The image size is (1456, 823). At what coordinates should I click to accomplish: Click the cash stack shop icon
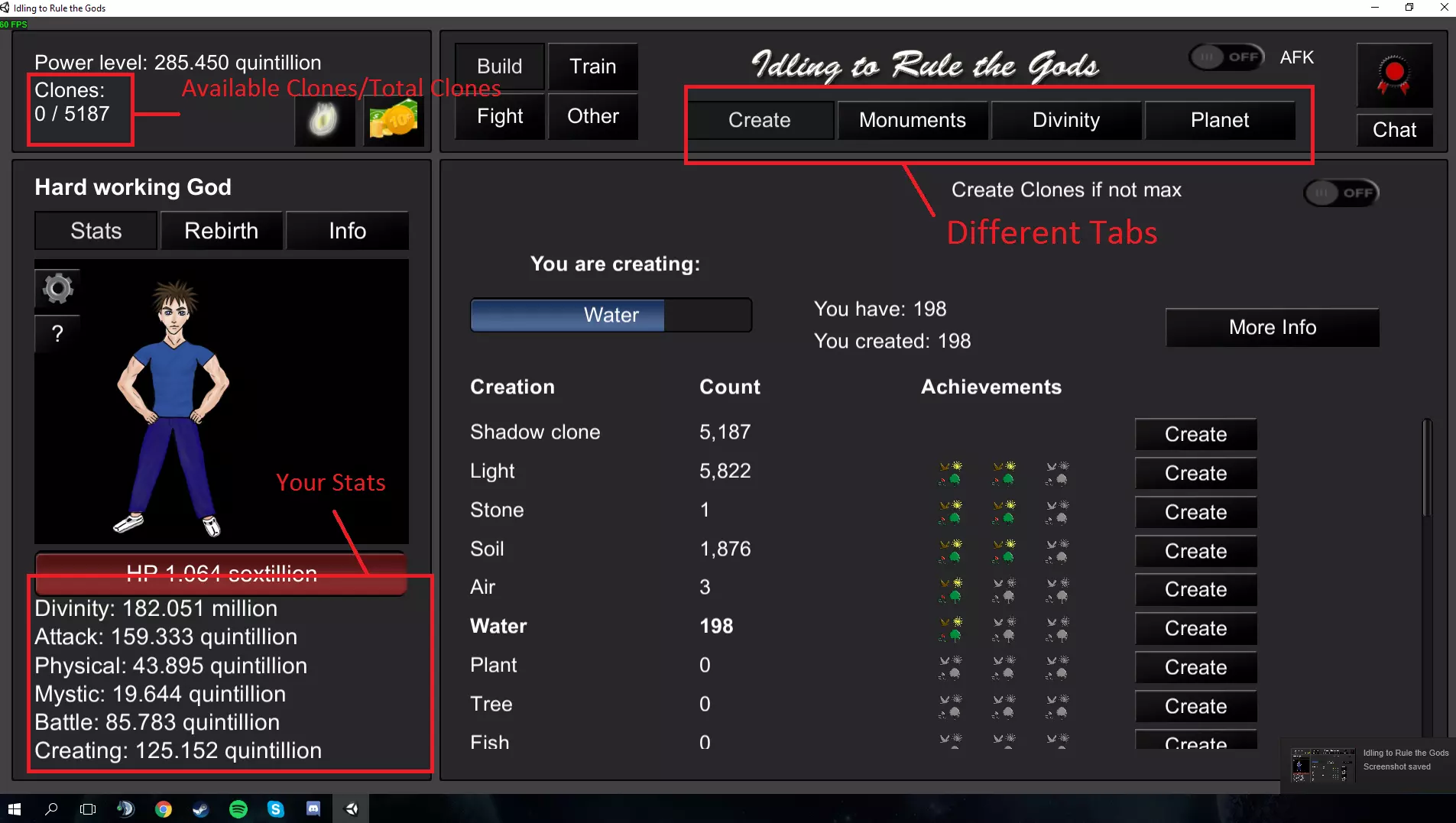point(393,120)
